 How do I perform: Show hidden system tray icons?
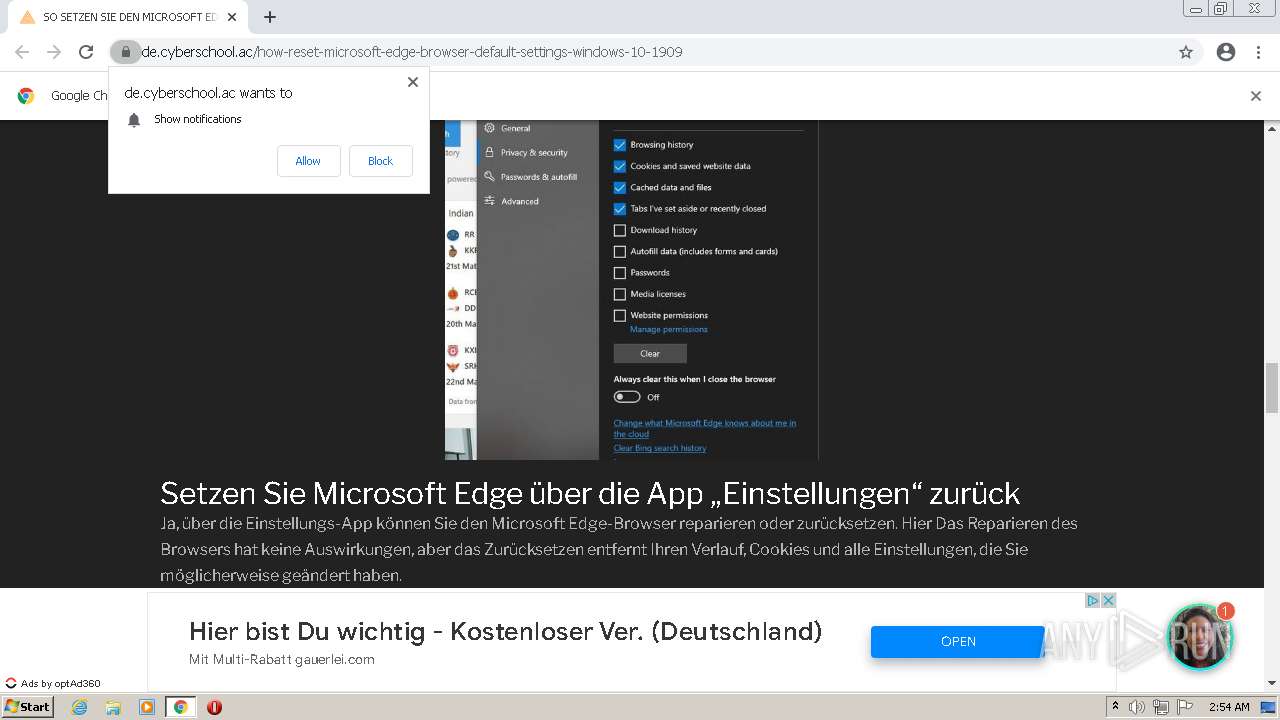click(1115, 707)
